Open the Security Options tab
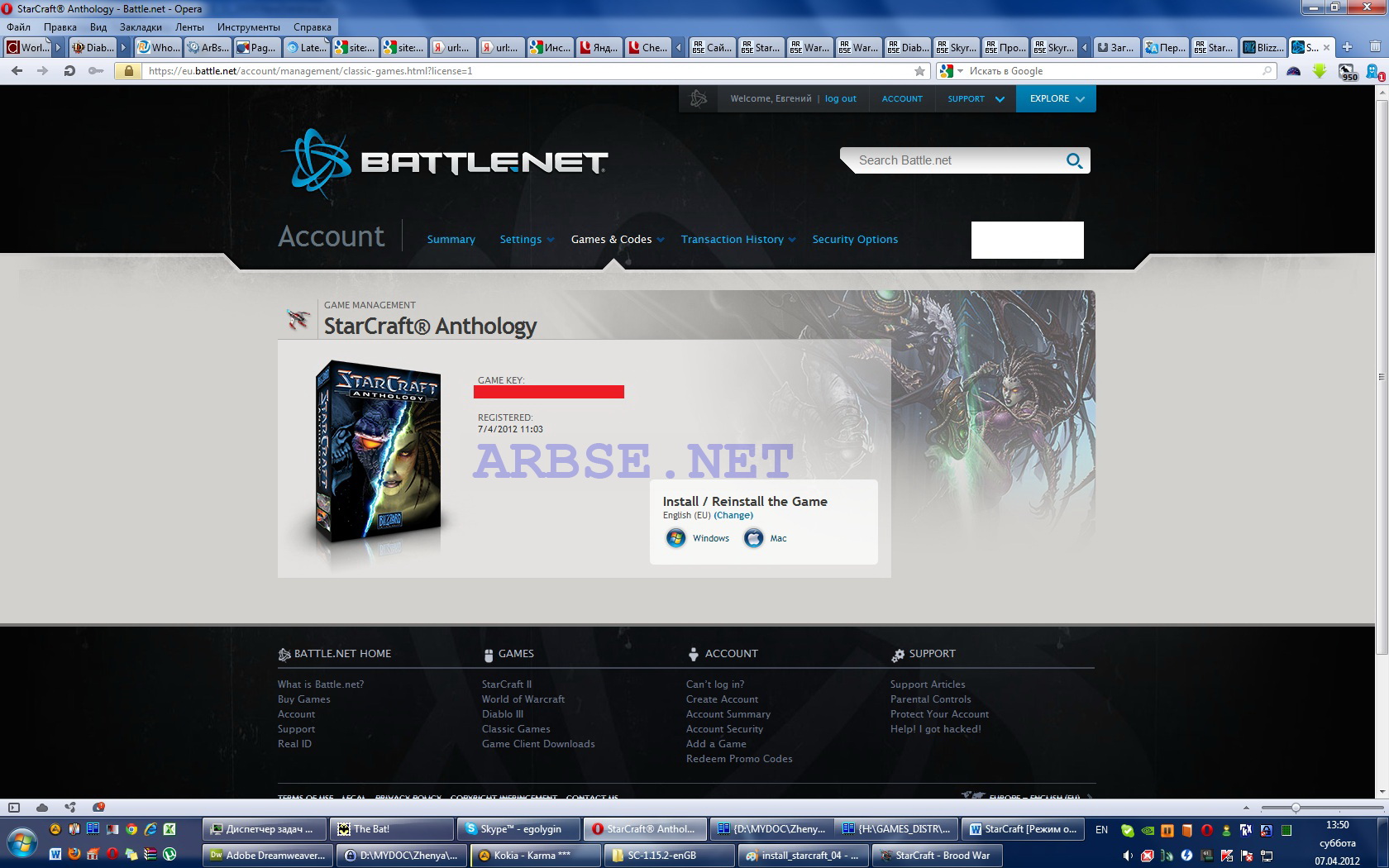The width and height of the screenshot is (1389, 868). click(855, 240)
